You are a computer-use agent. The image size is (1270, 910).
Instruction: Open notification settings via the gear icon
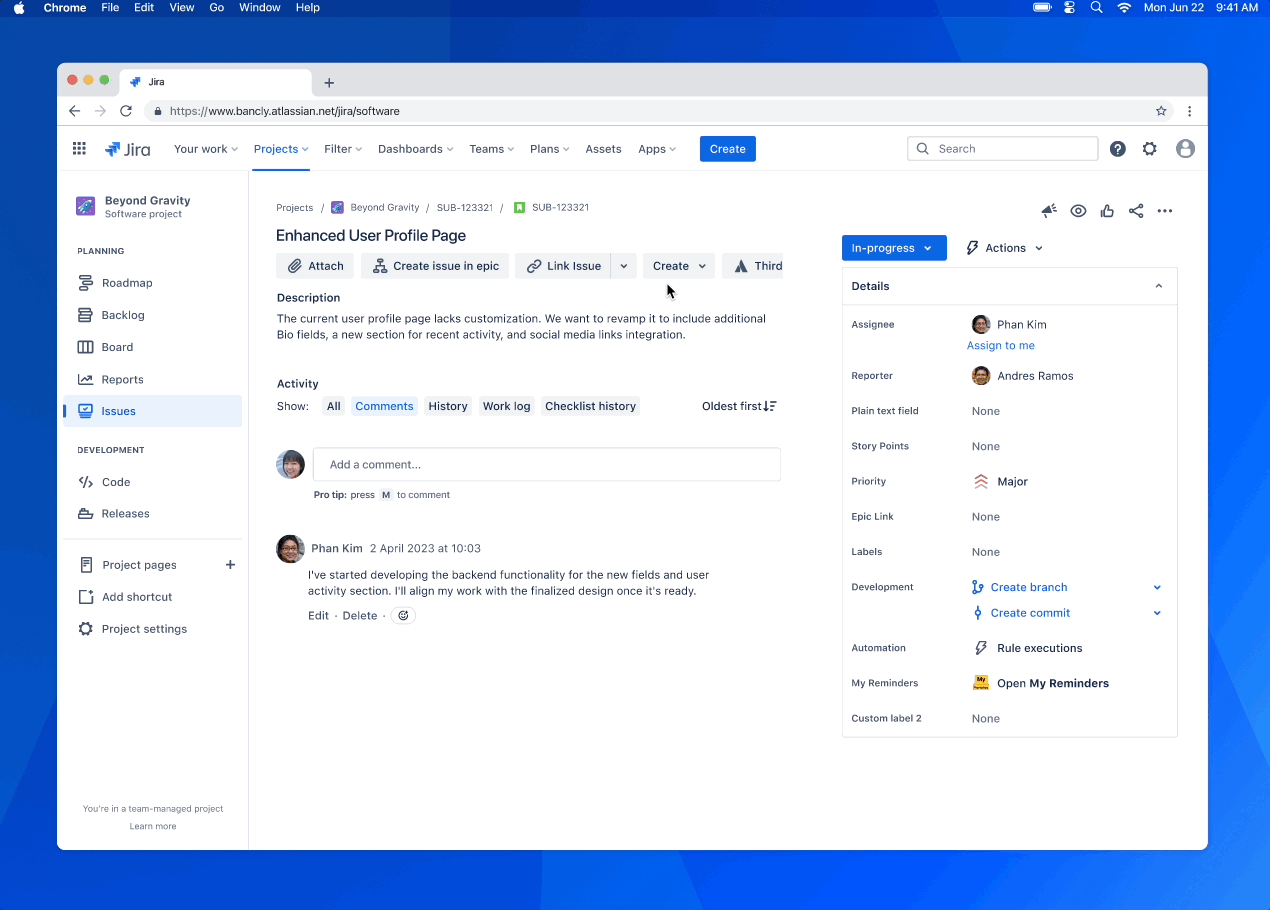coord(1149,148)
